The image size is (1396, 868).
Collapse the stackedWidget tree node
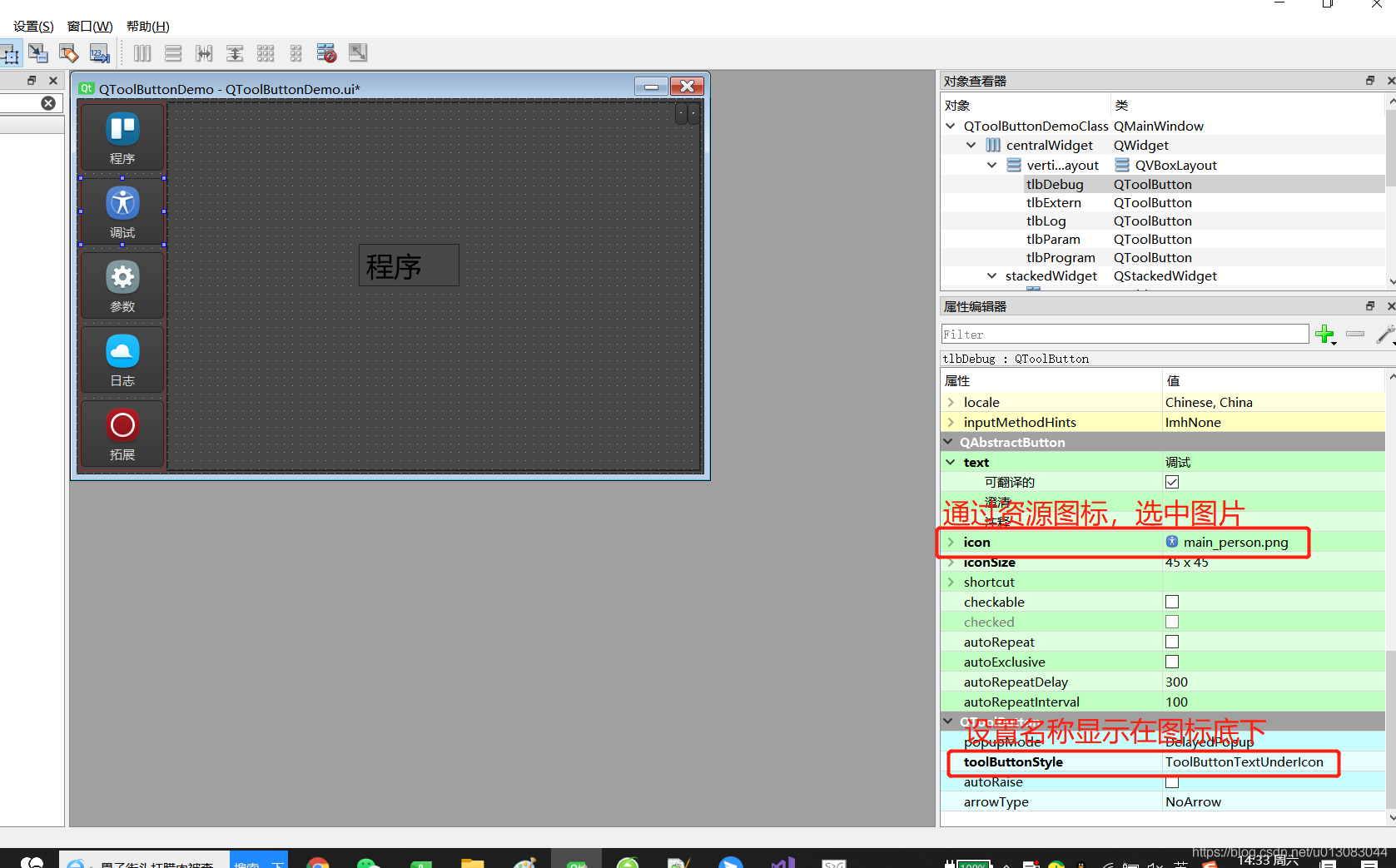(x=991, y=275)
